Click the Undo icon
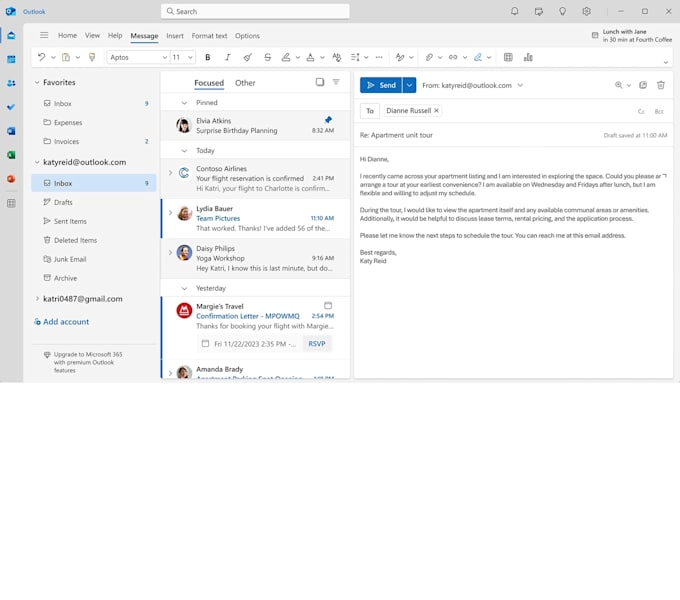The image size is (680, 600). [42, 57]
